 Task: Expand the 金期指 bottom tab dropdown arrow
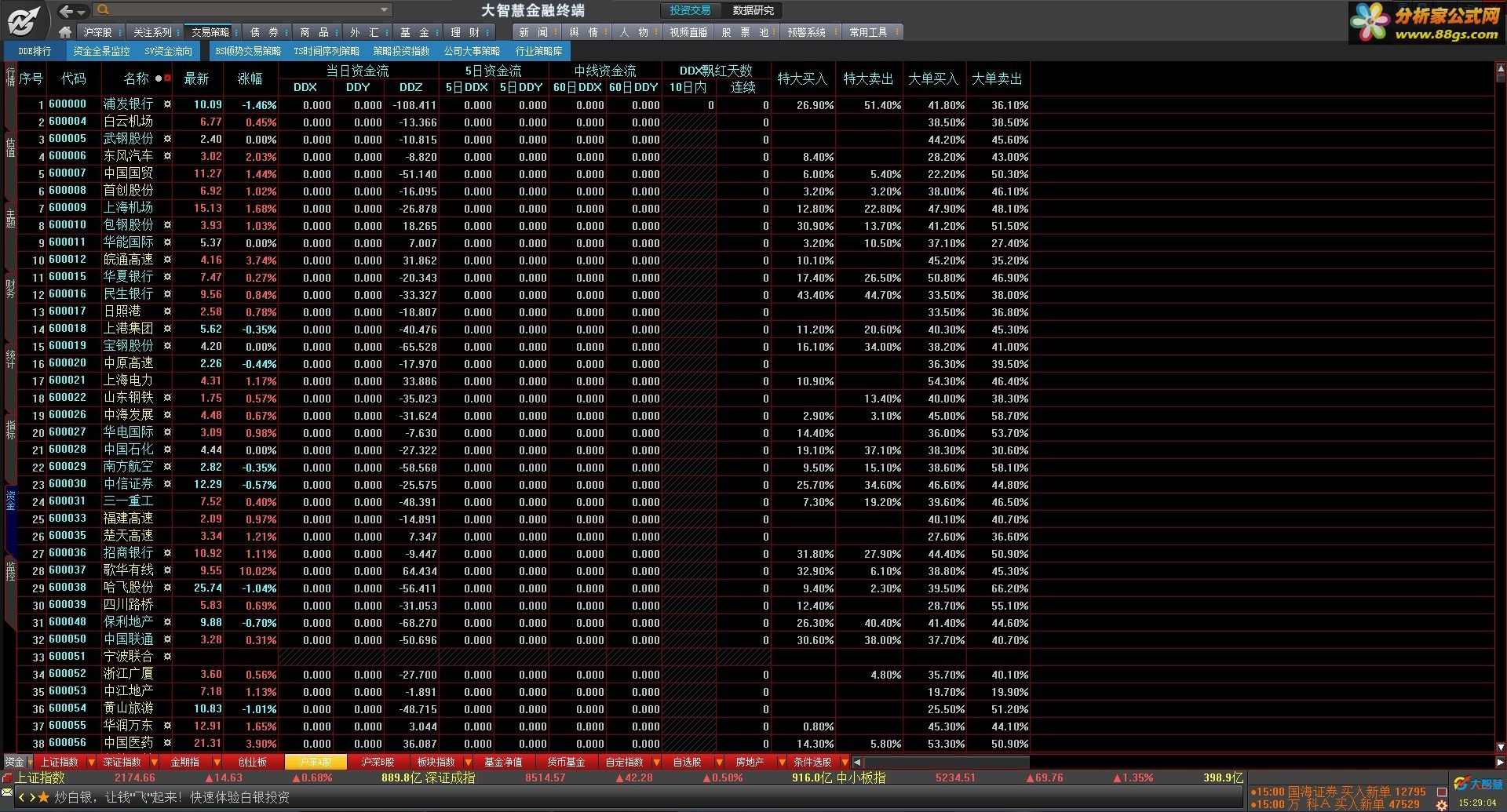(217, 762)
